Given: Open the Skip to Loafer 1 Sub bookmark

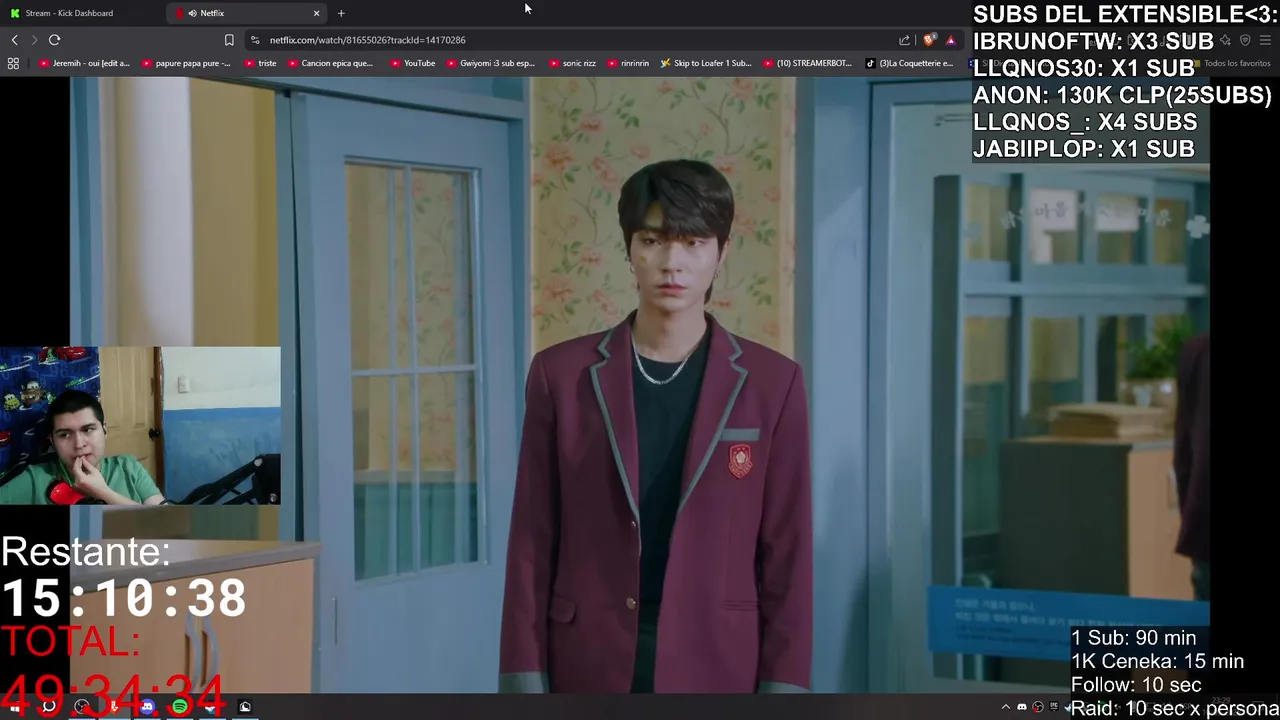Looking at the screenshot, I should pos(705,63).
